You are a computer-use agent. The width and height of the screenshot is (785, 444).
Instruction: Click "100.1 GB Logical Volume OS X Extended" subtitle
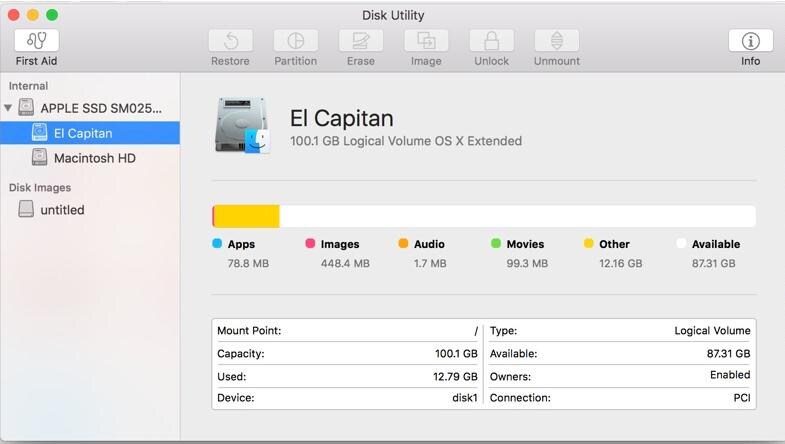406,141
